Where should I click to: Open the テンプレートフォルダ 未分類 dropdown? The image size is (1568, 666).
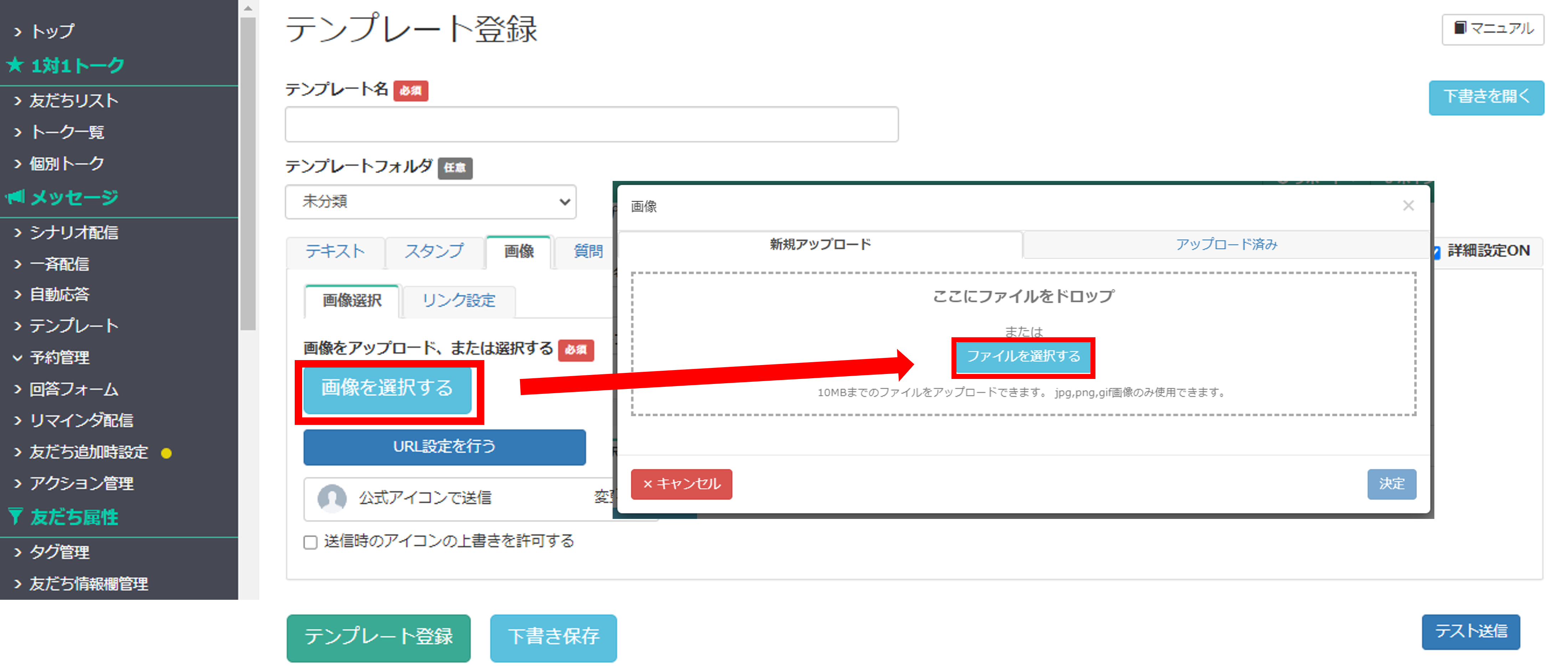point(430,201)
